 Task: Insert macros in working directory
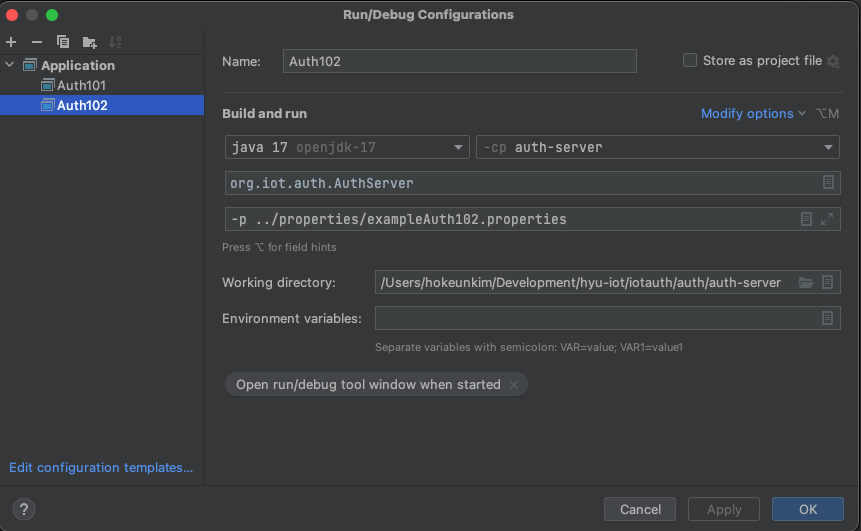[x=828, y=282]
